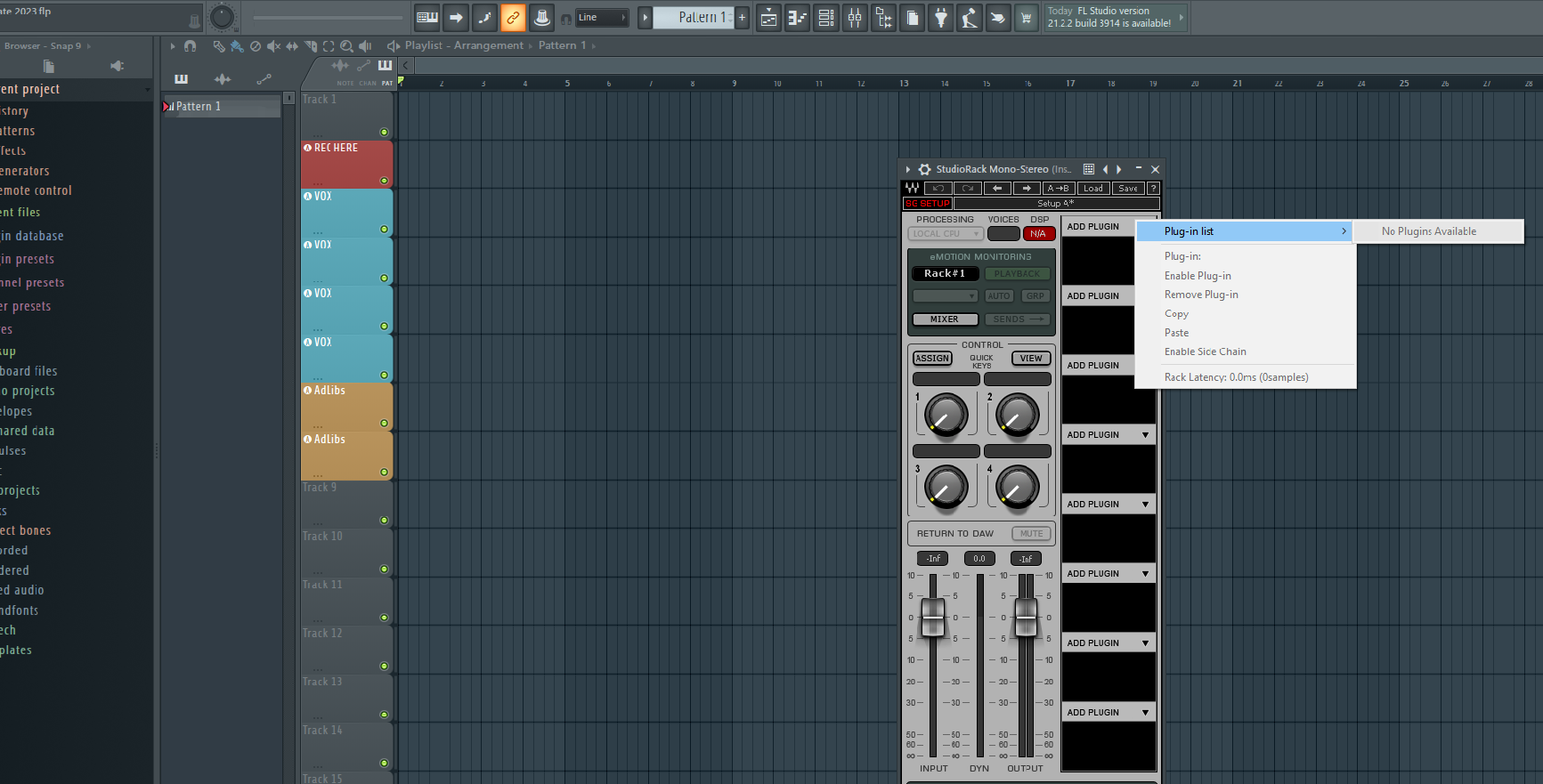
Task: Click the plug icon in the top toolbar
Action: tap(941, 17)
